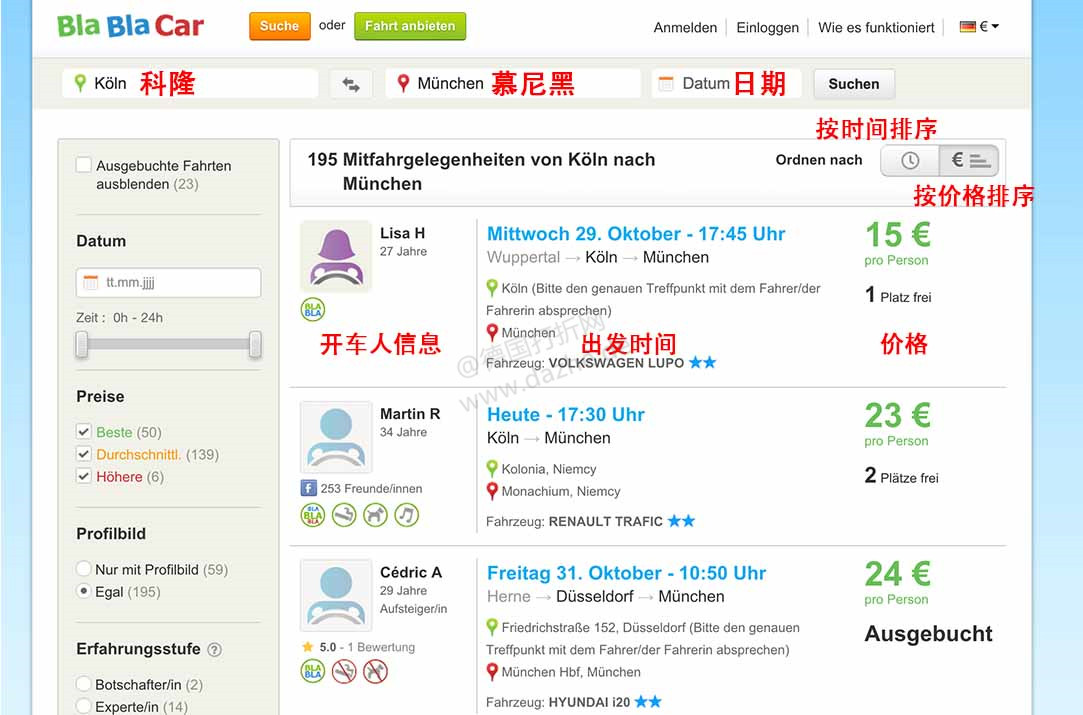The height and width of the screenshot is (715, 1083).
Task: Click the Fahrt anbieten button
Action: [x=409, y=26]
